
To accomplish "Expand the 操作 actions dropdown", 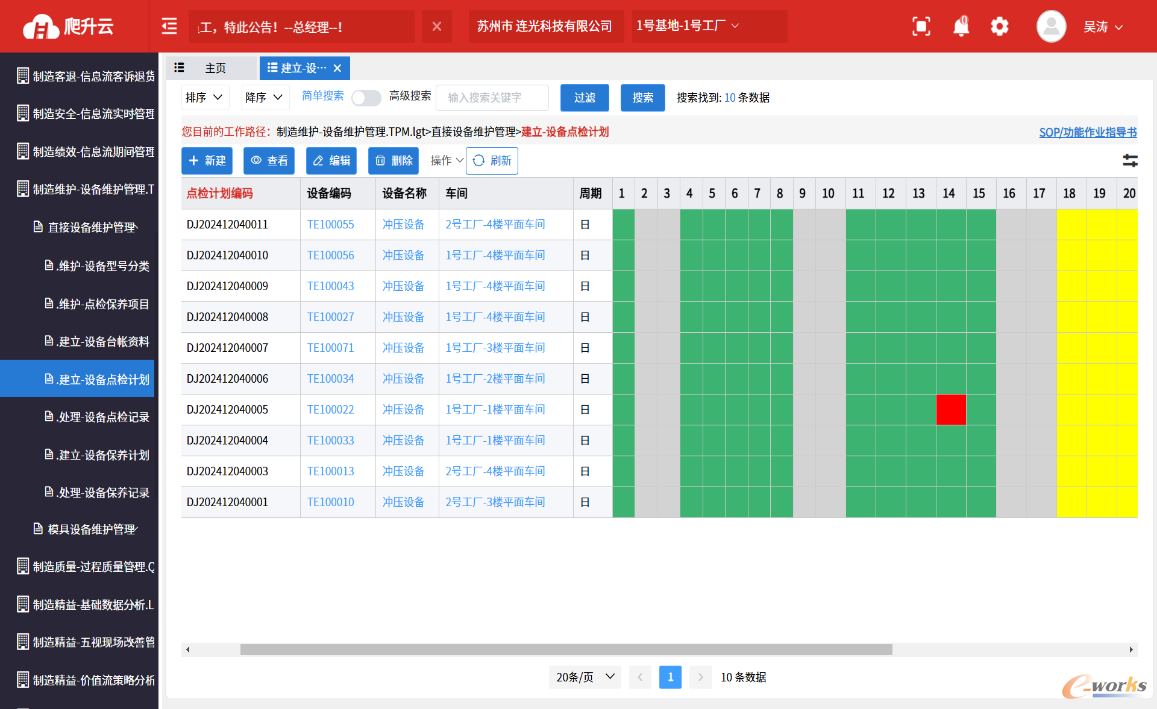I will (x=446, y=161).
